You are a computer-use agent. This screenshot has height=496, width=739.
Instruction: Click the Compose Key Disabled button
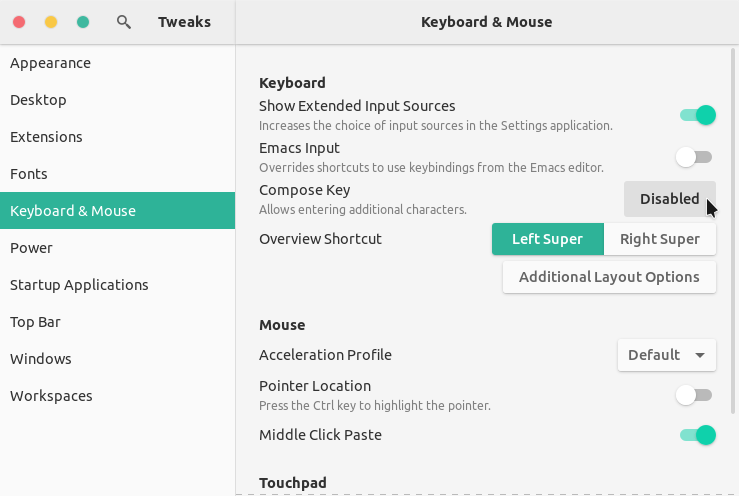click(x=669, y=199)
